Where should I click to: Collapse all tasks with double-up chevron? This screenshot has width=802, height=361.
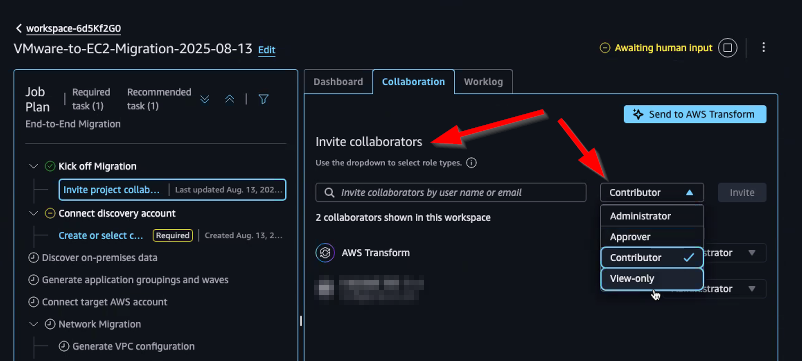[x=230, y=99]
